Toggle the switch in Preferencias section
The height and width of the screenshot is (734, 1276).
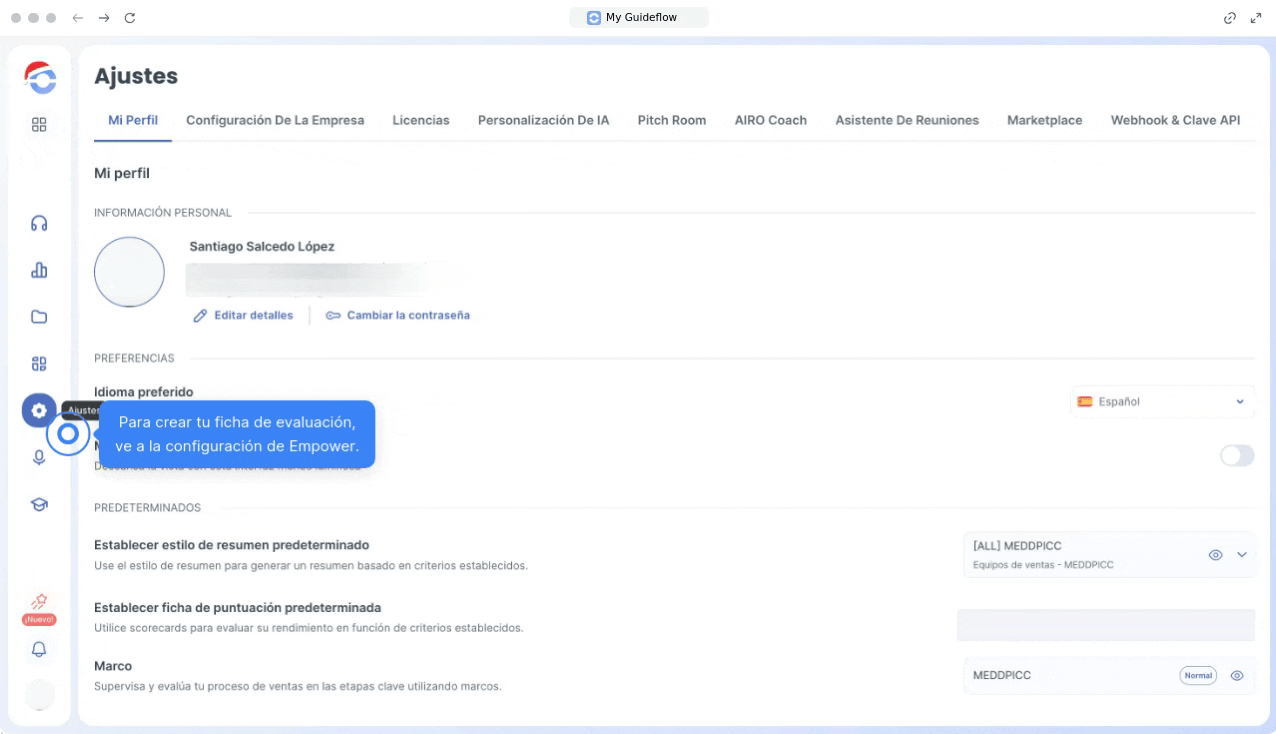[x=1236, y=456]
